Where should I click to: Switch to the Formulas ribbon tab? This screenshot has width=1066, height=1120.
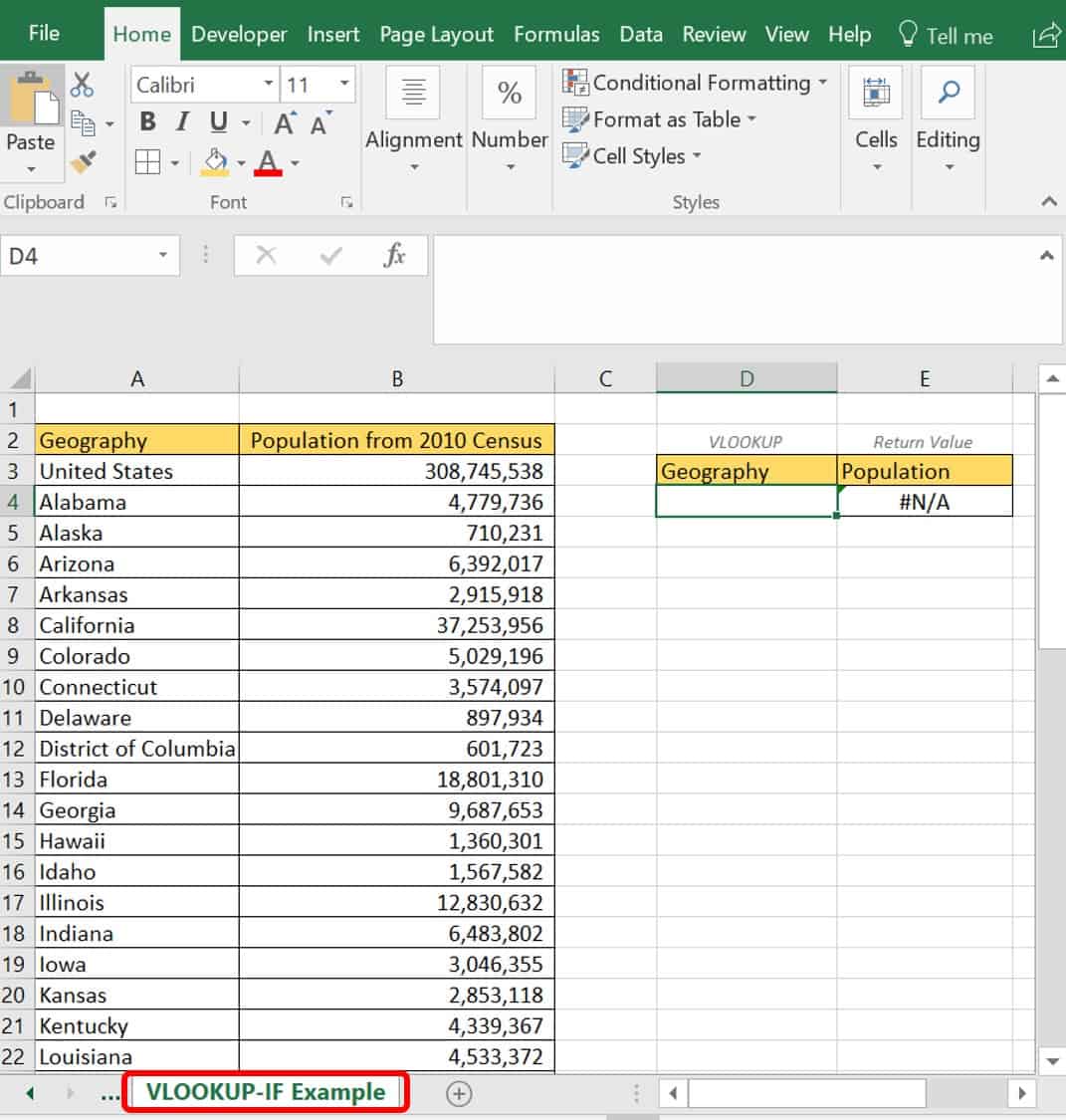click(556, 35)
